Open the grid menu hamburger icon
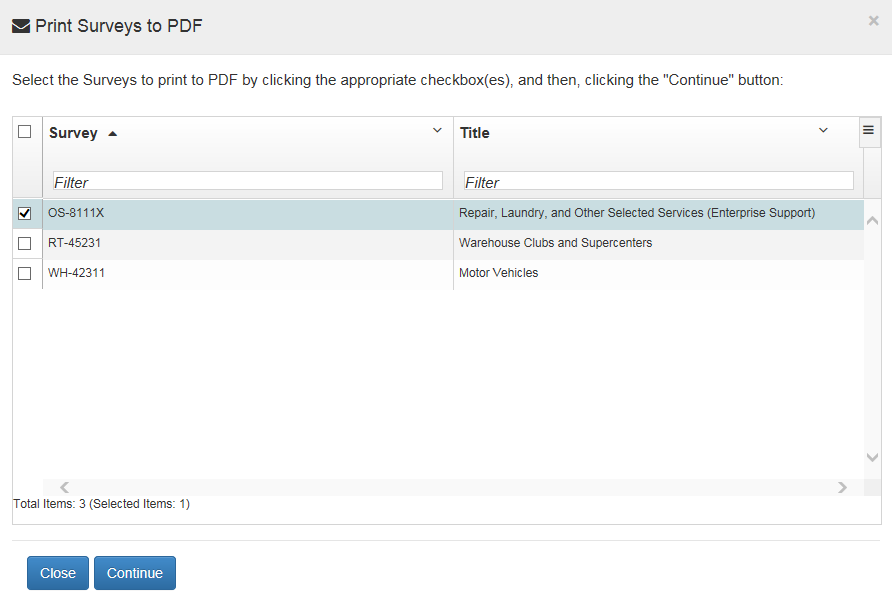Viewport: 892px width, 616px height. click(x=868, y=130)
